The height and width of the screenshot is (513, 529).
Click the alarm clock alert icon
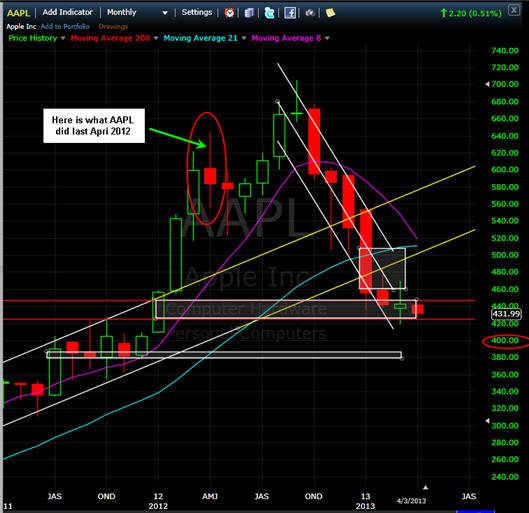point(229,13)
